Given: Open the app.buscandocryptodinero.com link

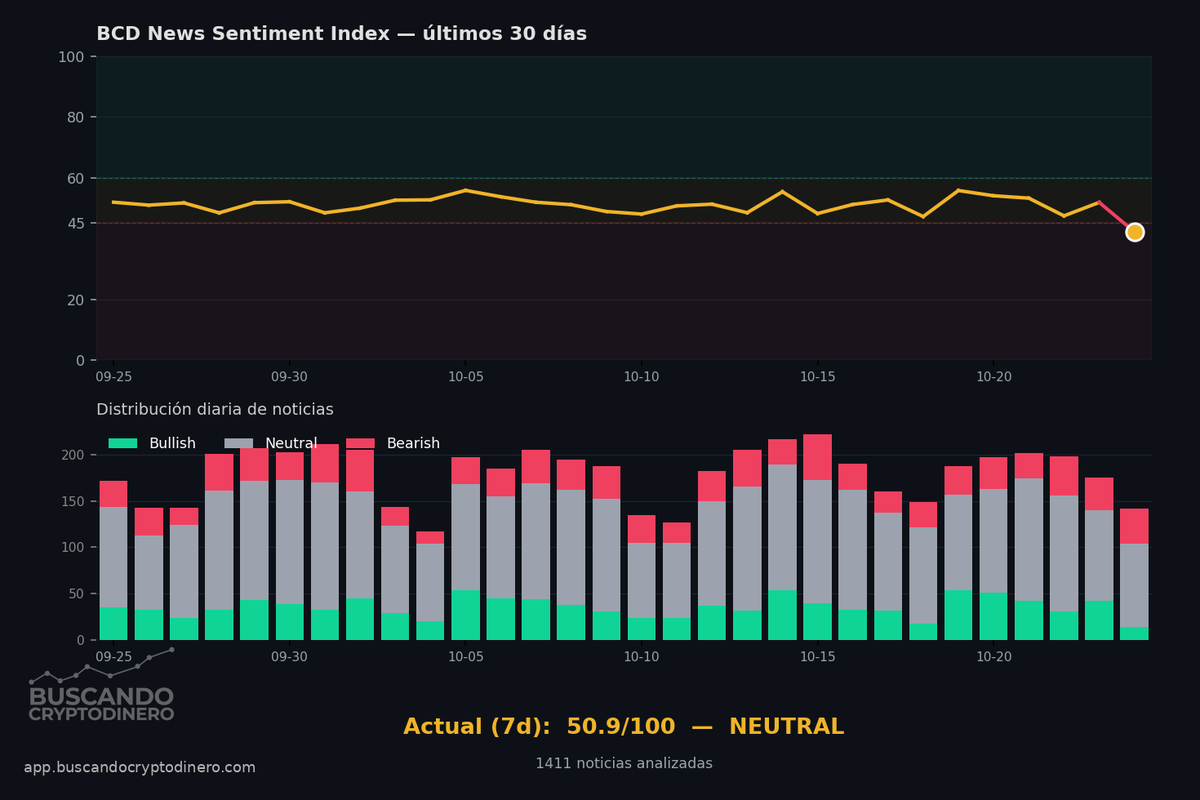Looking at the screenshot, I should [x=140, y=768].
